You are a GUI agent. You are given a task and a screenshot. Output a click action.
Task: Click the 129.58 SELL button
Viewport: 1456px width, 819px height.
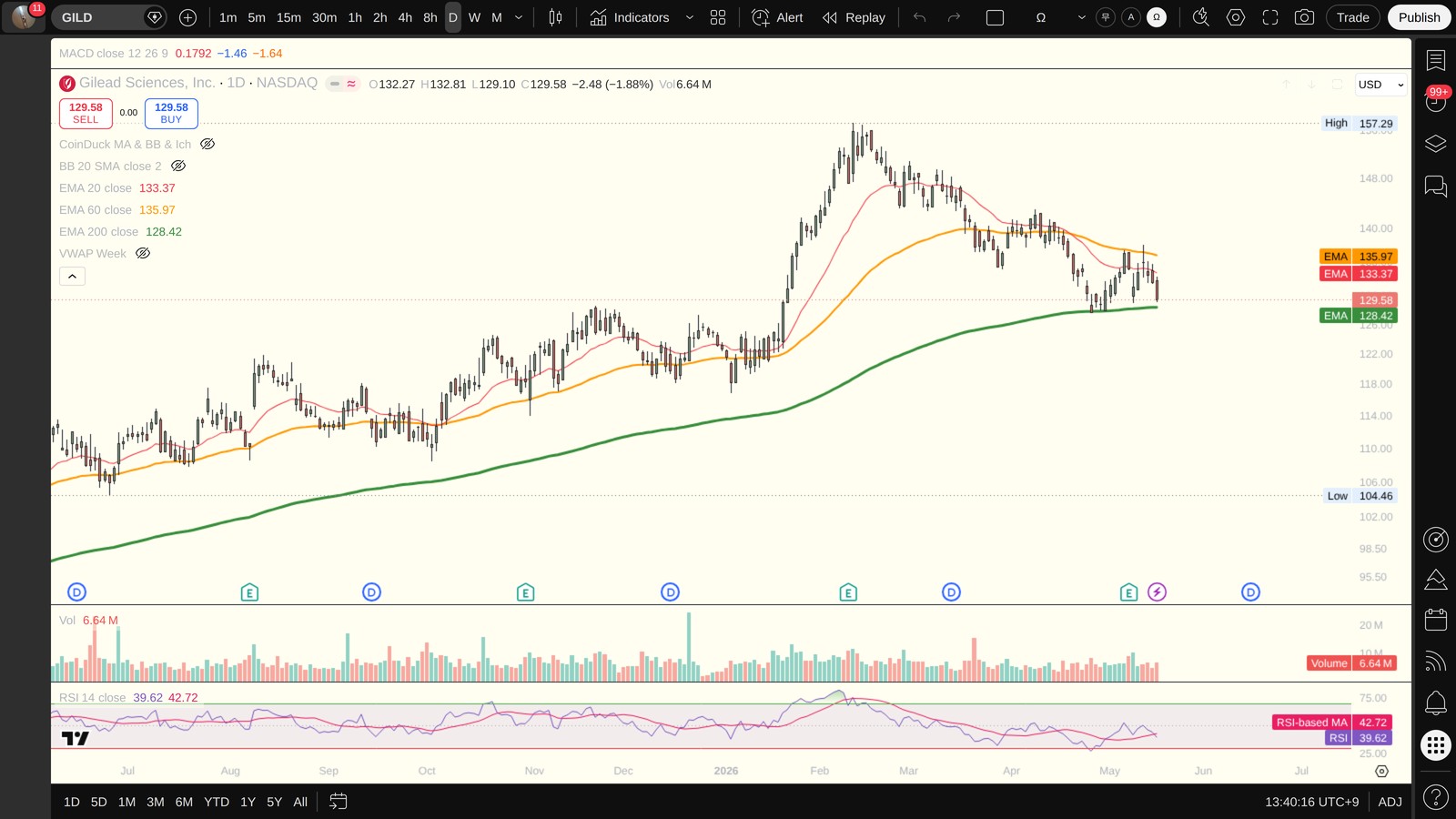click(x=86, y=113)
